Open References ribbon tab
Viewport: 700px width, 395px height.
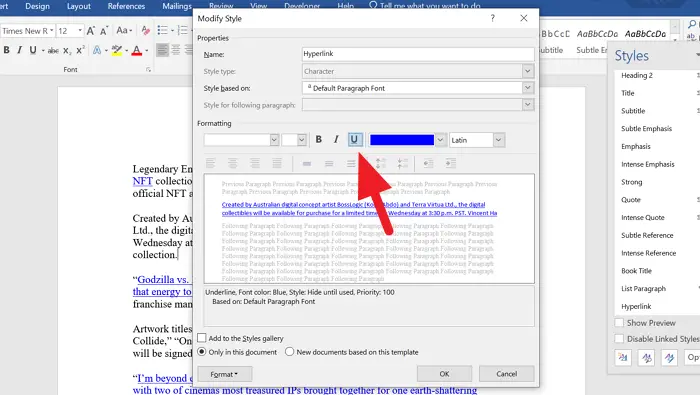click(x=126, y=6)
